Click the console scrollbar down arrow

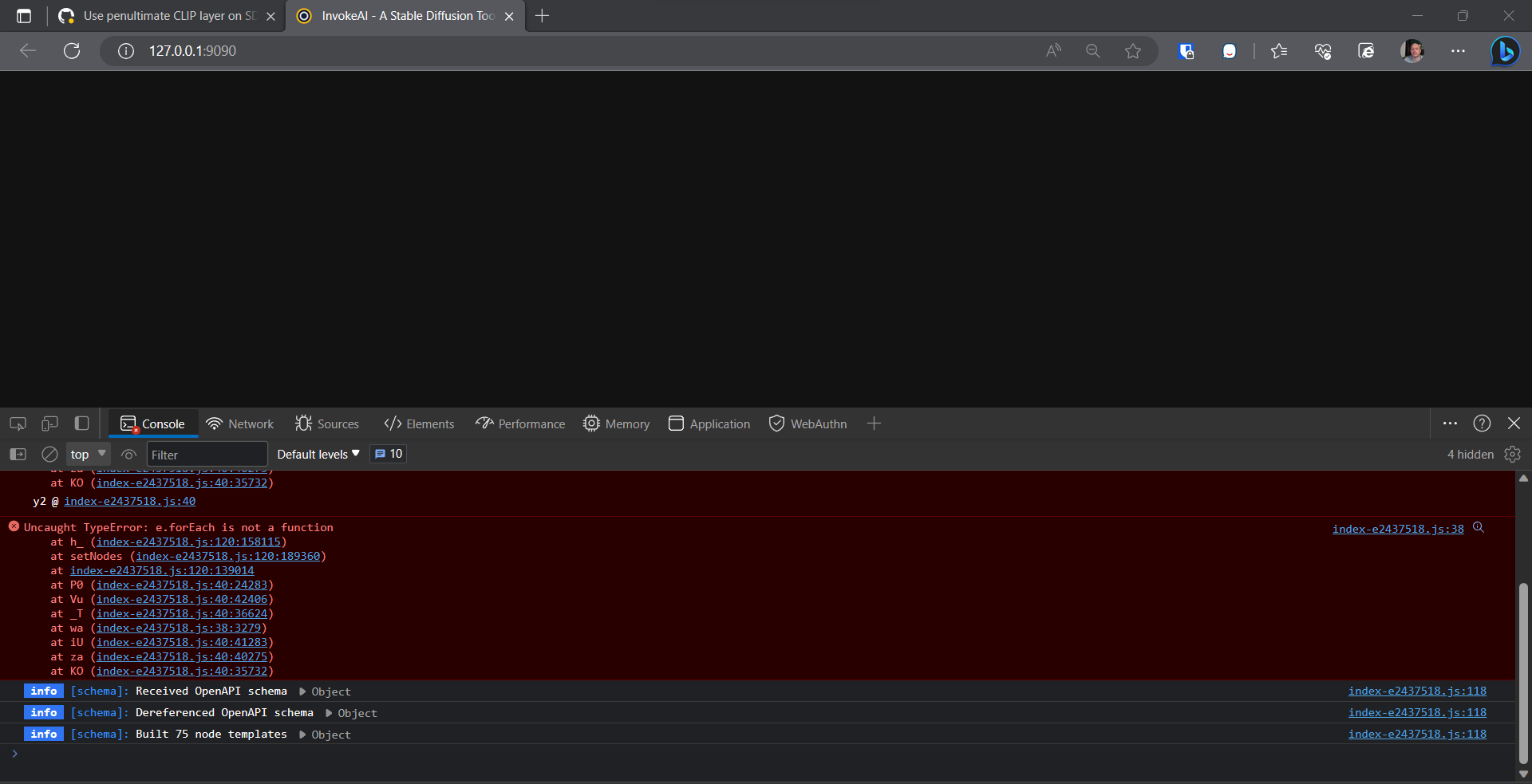1524,773
